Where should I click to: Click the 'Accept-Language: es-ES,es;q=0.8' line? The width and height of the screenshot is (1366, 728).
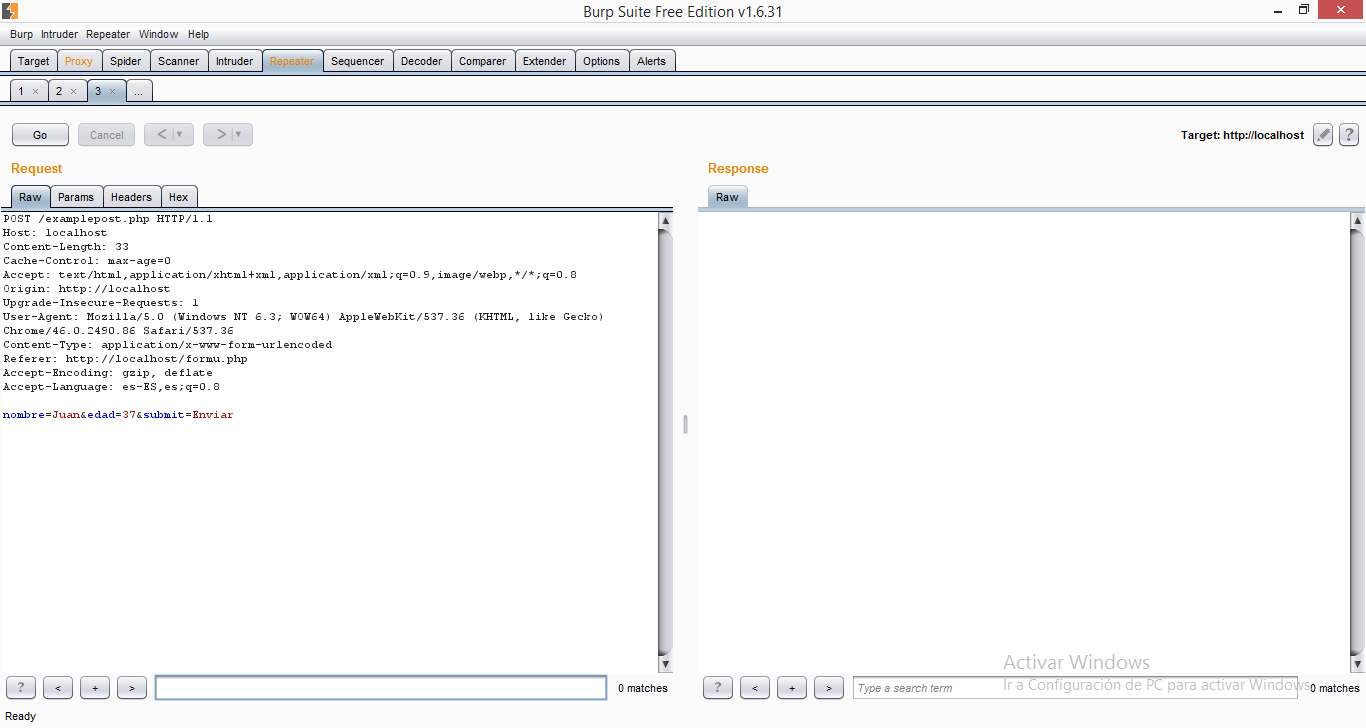[111, 386]
